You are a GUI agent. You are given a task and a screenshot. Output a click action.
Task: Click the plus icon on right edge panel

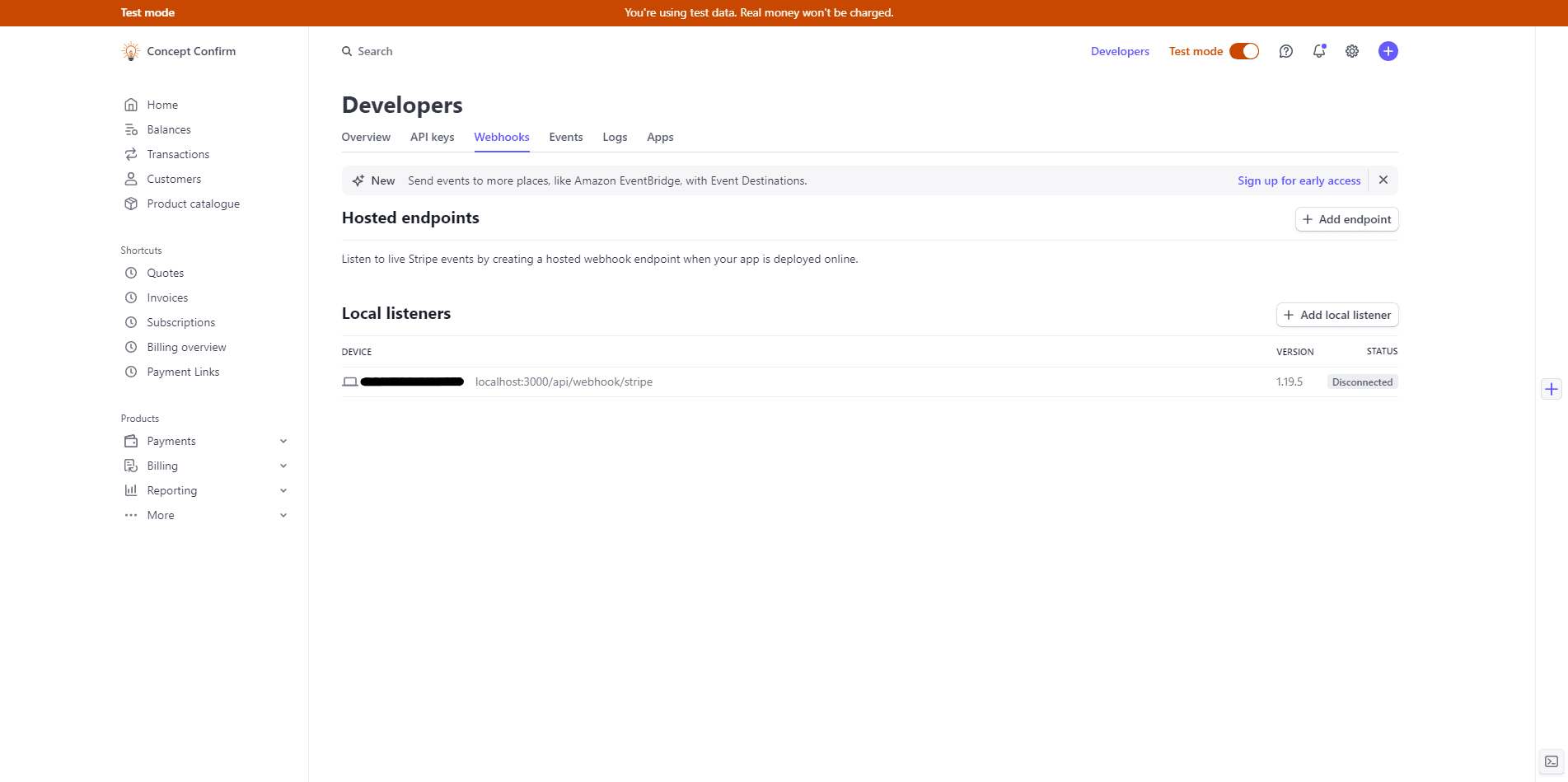click(x=1551, y=389)
